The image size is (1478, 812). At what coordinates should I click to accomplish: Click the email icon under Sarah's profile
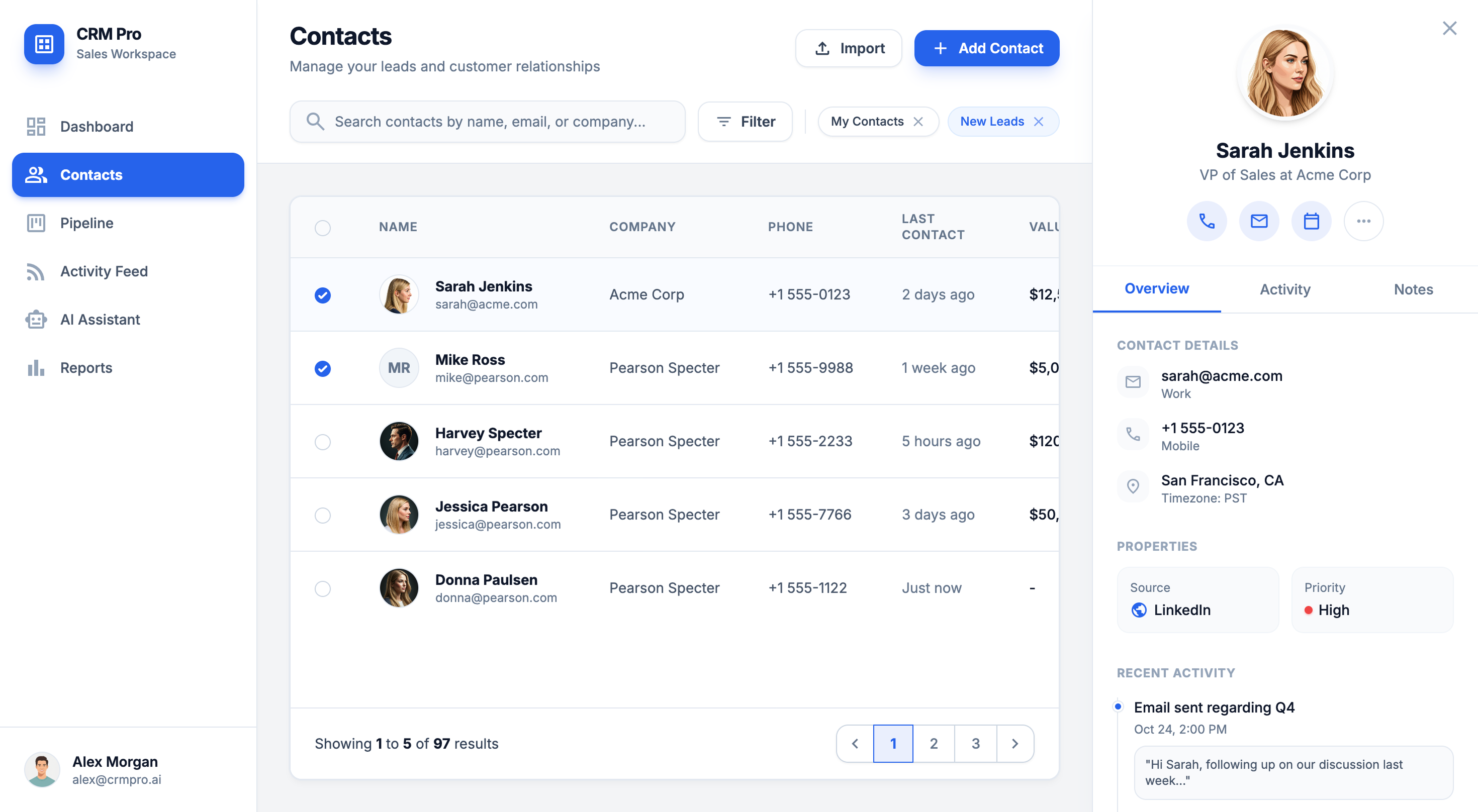(x=1259, y=222)
